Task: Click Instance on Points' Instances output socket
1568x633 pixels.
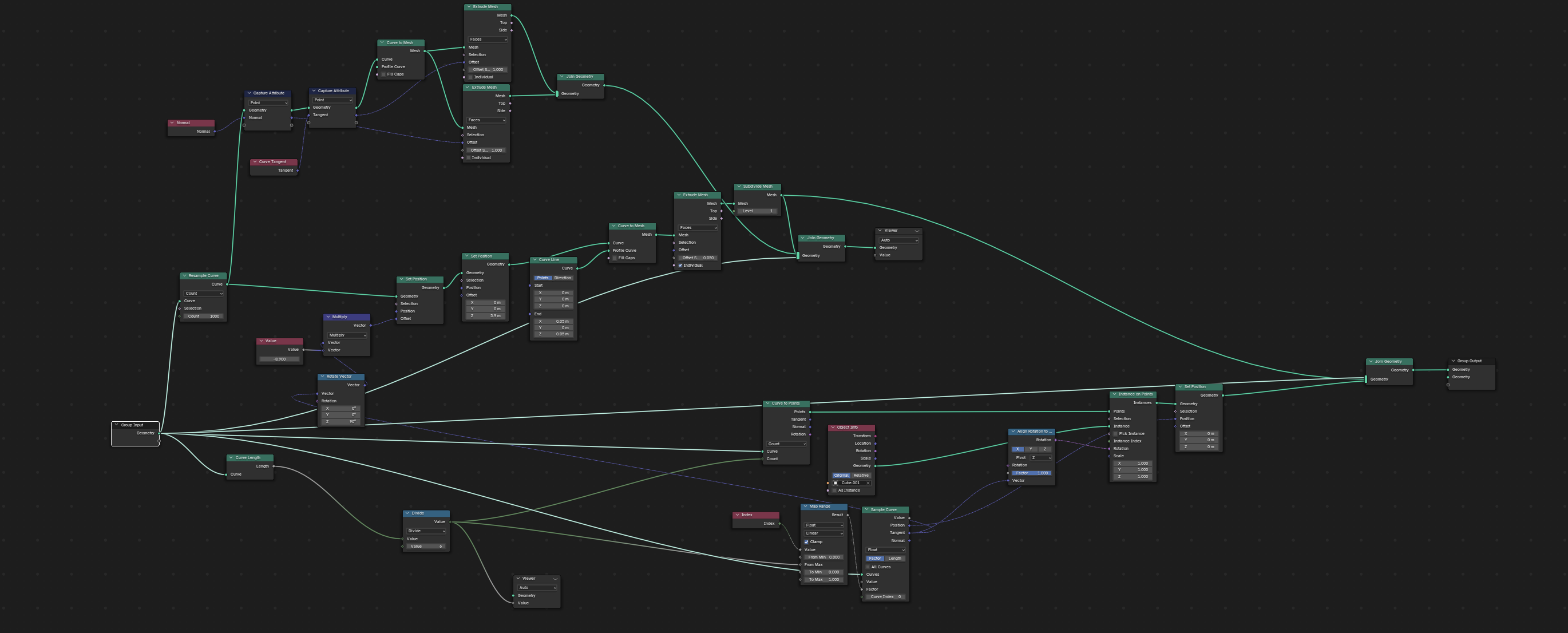Action: [1157, 403]
